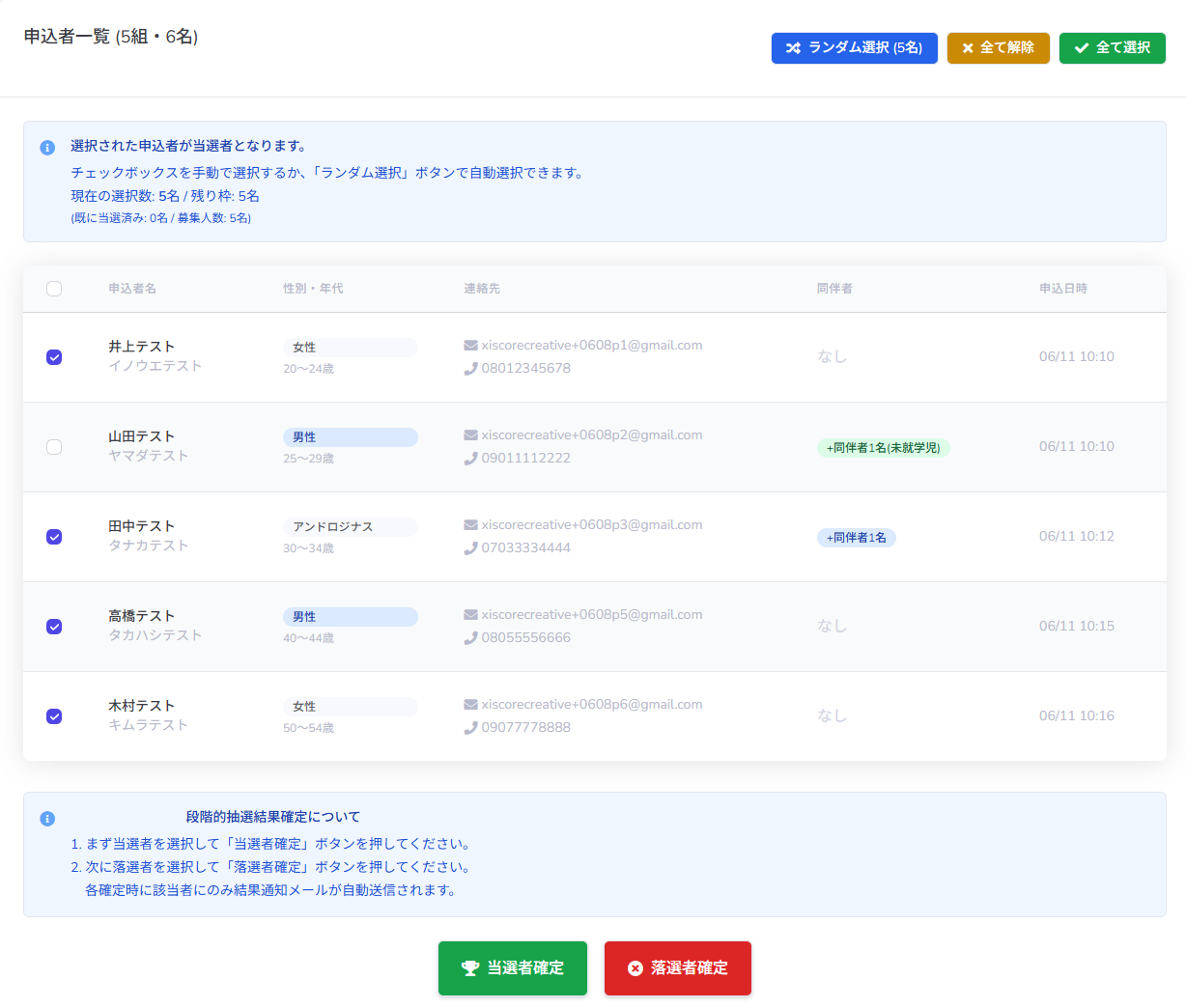
Task: Click the phone icon next to 09077778888
Action: pyautogui.click(x=470, y=728)
